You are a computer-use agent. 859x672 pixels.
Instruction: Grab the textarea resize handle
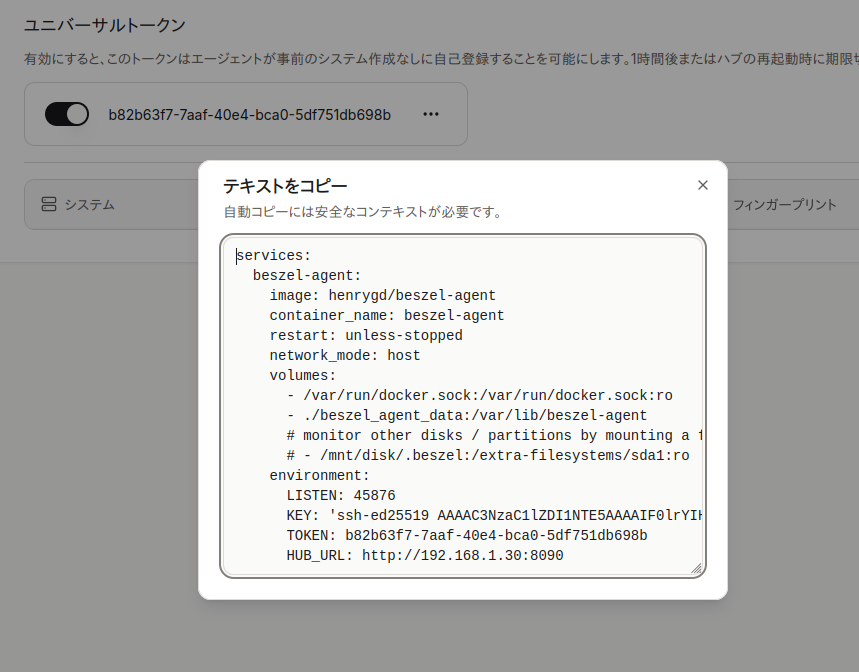coord(696,568)
